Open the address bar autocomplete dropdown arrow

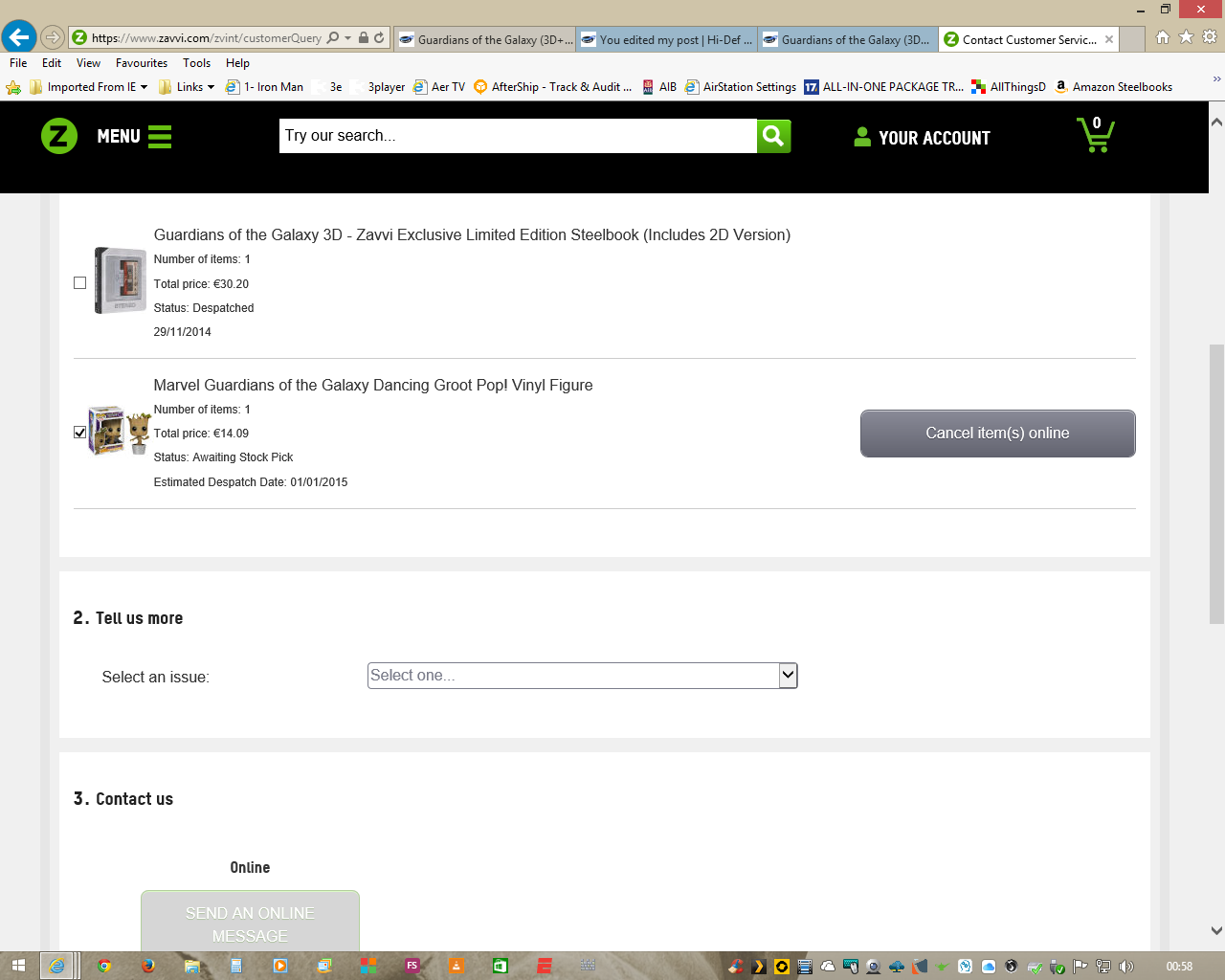[348, 38]
